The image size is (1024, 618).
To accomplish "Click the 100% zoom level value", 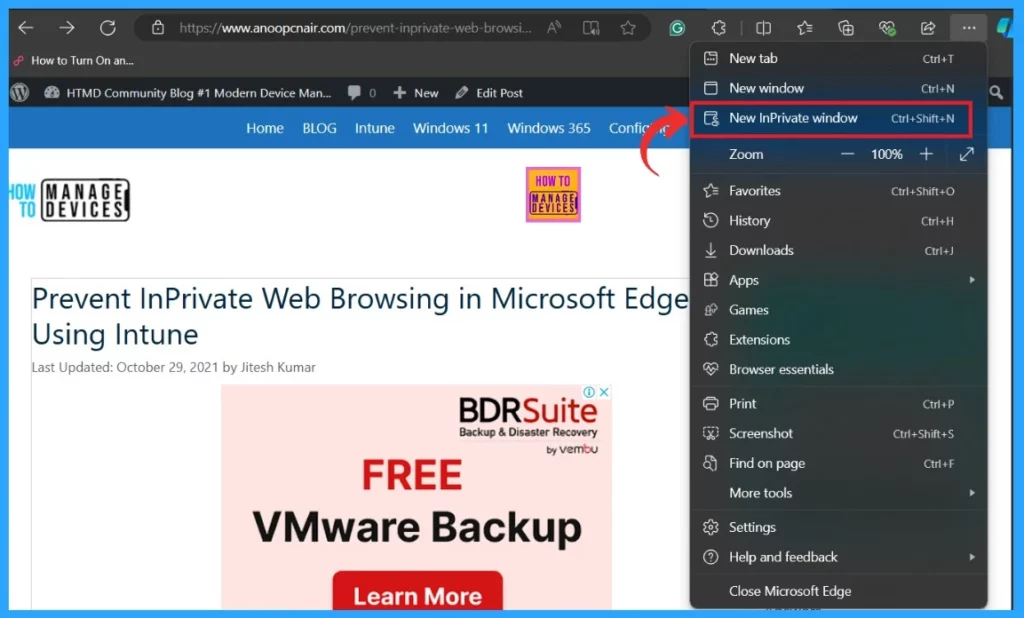I will click(x=886, y=154).
